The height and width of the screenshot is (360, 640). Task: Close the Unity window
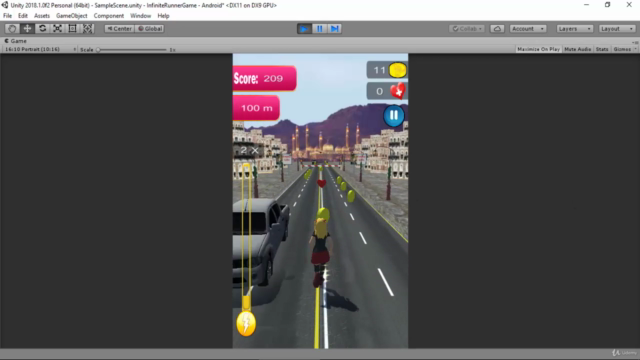coord(629,5)
